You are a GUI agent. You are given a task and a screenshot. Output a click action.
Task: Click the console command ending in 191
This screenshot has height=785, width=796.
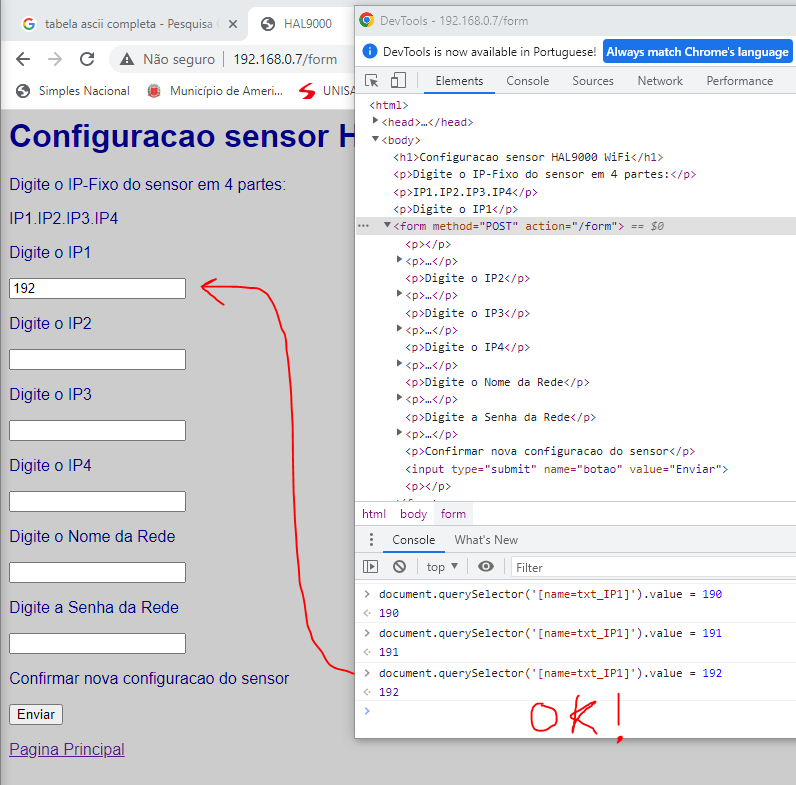[550, 633]
